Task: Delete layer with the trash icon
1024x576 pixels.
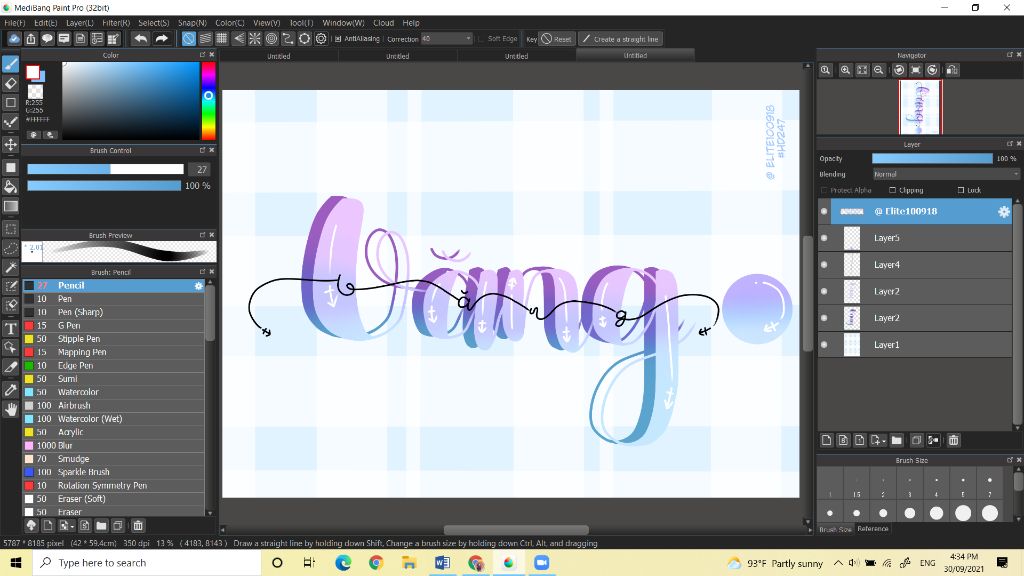Action: [953, 440]
